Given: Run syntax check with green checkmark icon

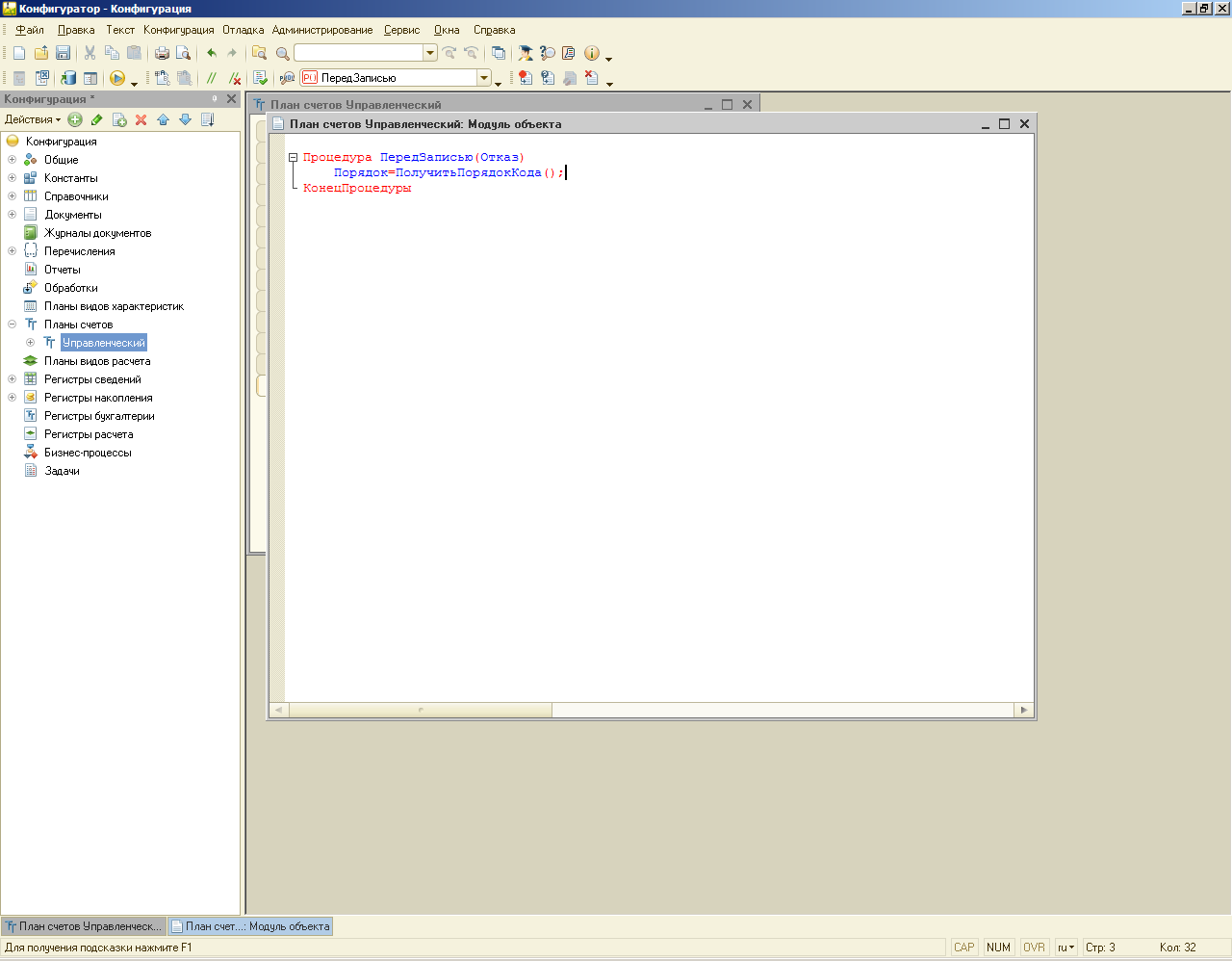Looking at the screenshot, I should click(260, 78).
